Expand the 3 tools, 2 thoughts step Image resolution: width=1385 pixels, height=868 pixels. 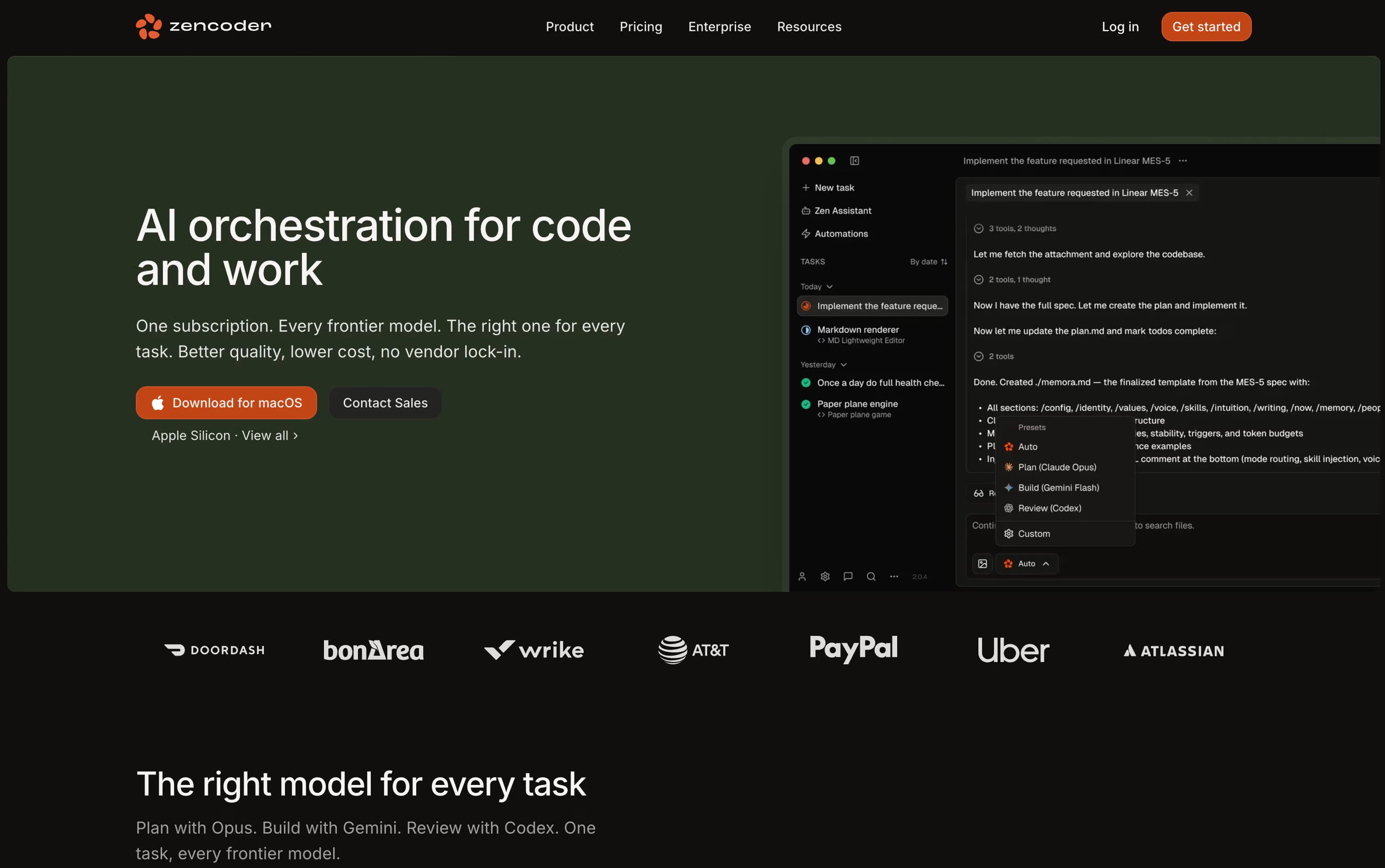coord(1015,228)
